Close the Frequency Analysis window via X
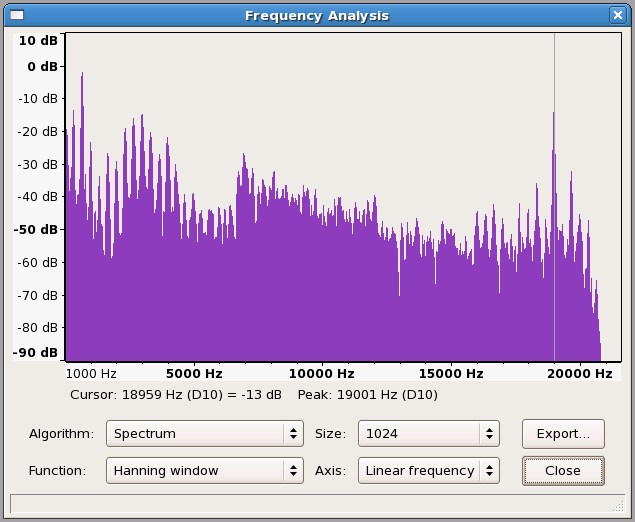The height and width of the screenshot is (522, 635). click(618, 15)
